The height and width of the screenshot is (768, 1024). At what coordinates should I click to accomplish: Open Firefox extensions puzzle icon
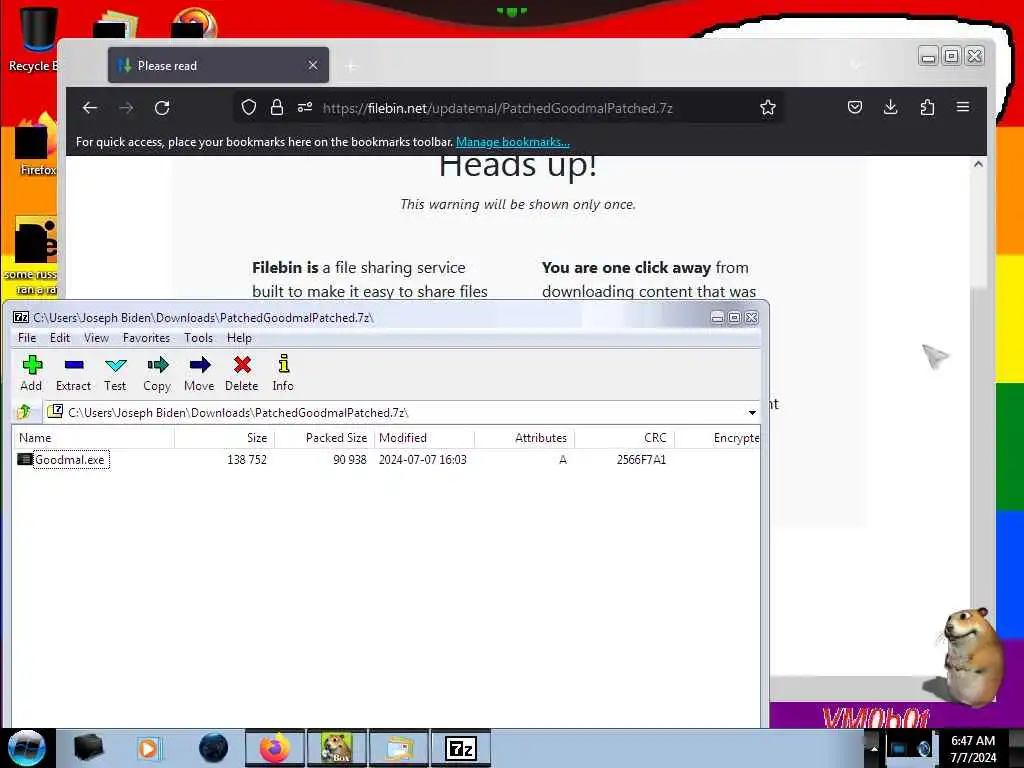point(927,108)
